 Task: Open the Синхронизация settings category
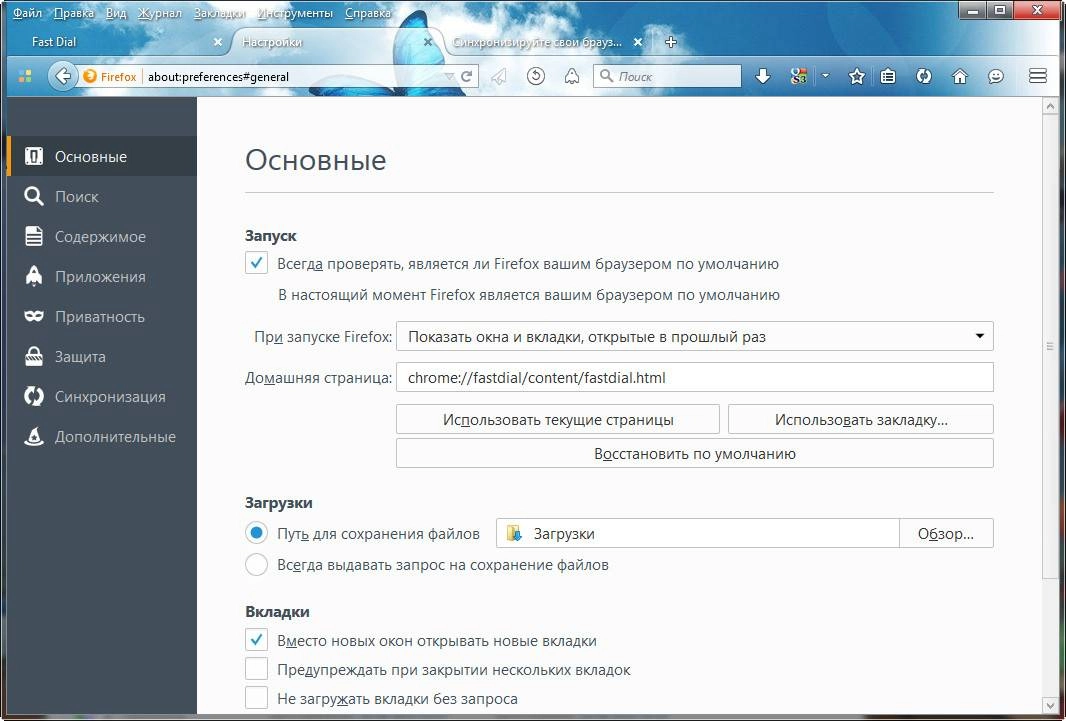[x=102, y=397]
